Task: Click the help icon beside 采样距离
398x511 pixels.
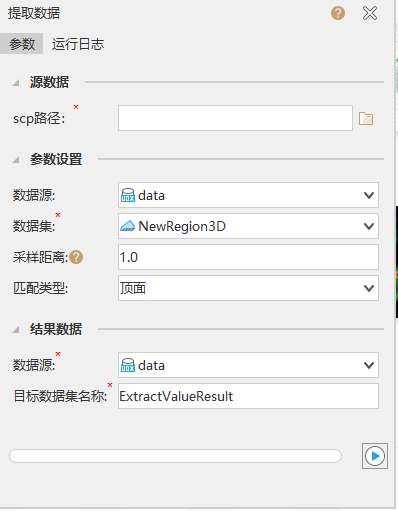Action: pyautogui.click(x=76, y=257)
